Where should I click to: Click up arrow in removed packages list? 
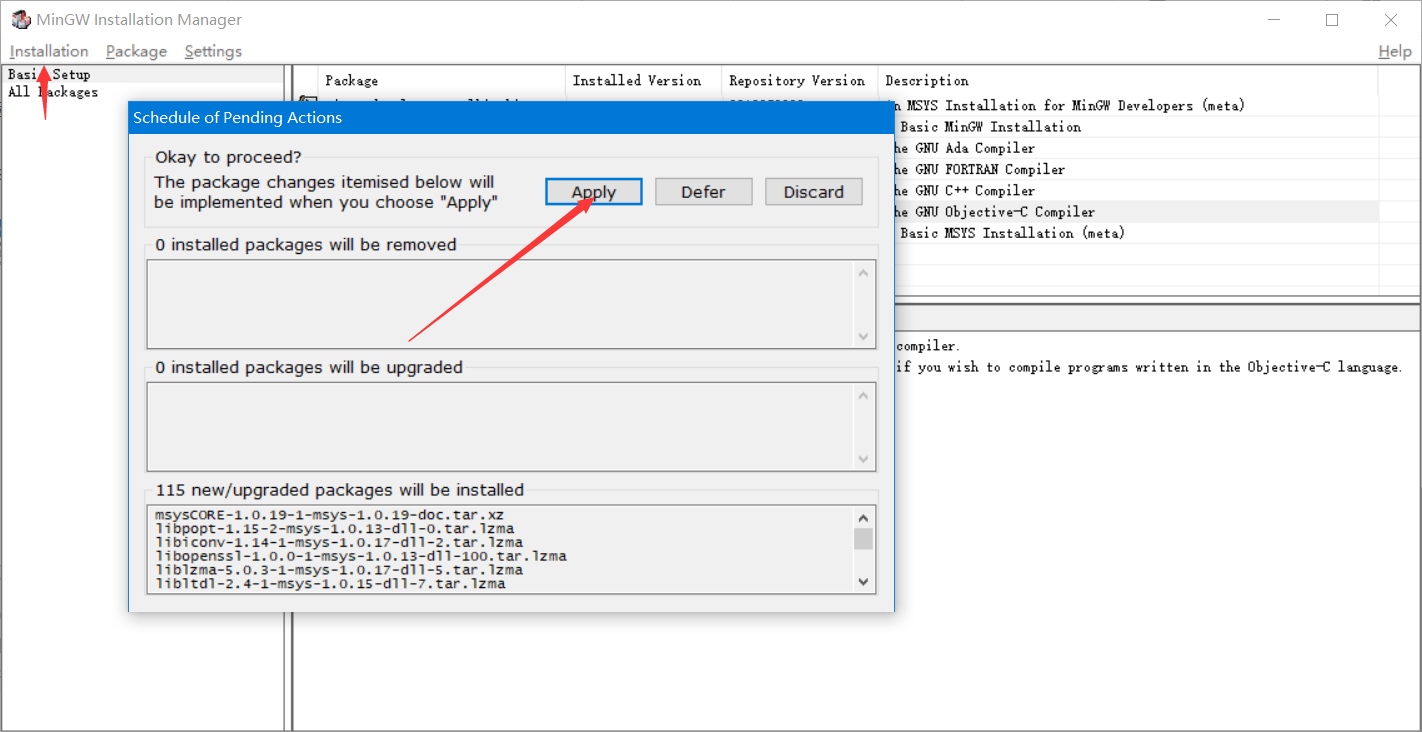(x=864, y=272)
